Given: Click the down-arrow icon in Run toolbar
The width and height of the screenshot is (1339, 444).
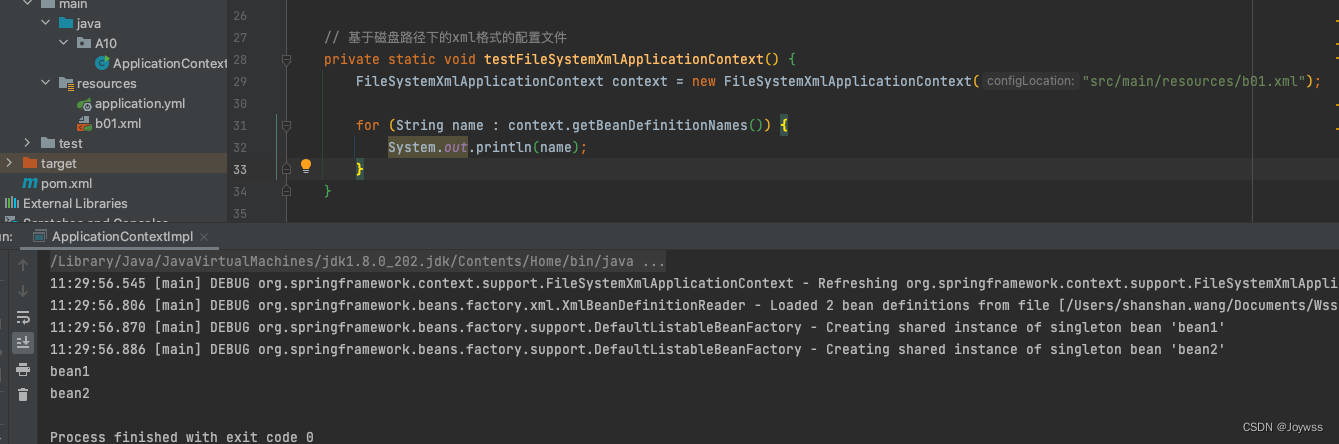Looking at the screenshot, I should pos(23,291).
